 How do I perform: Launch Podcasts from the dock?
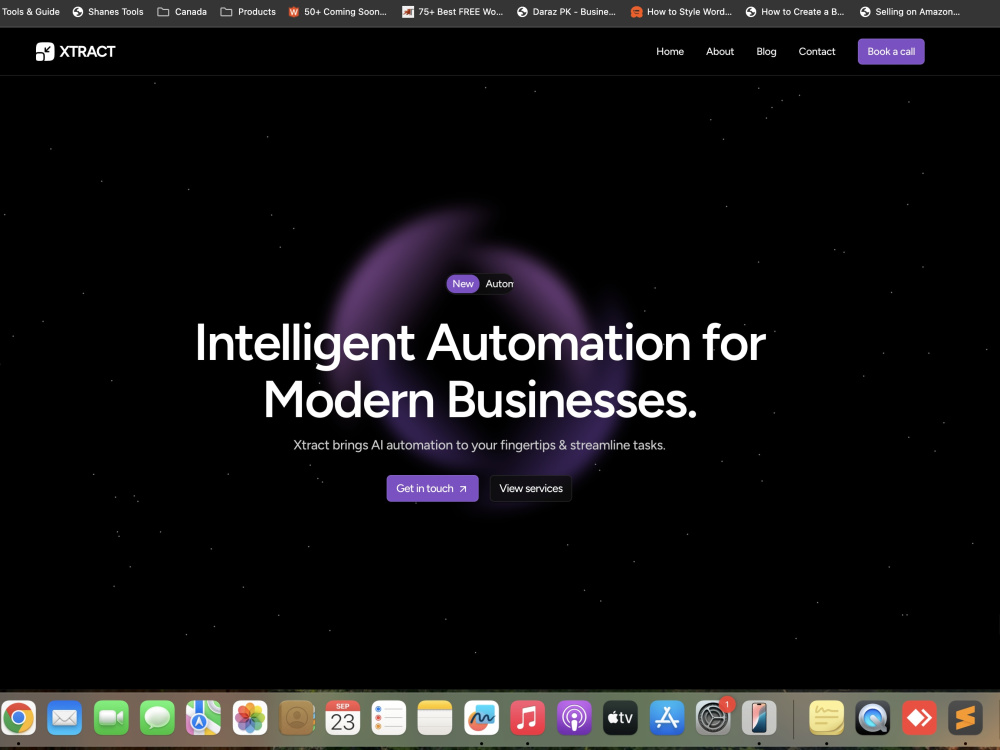point(574,717)
